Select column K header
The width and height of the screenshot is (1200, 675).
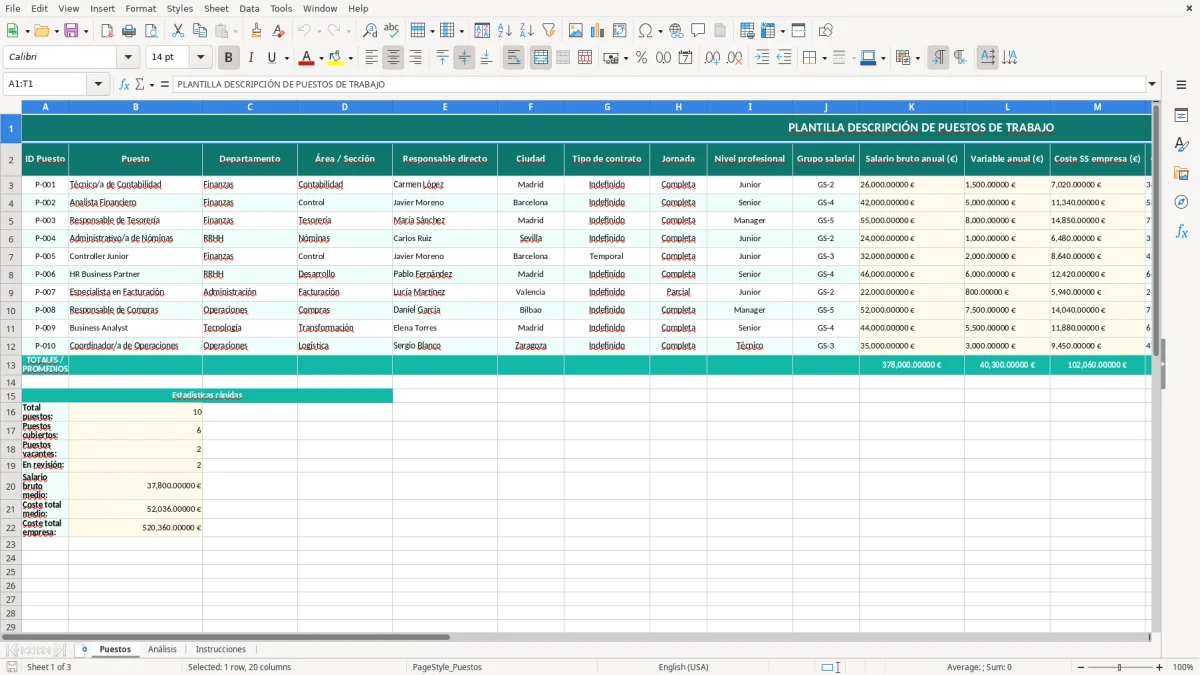click(x=911, y=106)
